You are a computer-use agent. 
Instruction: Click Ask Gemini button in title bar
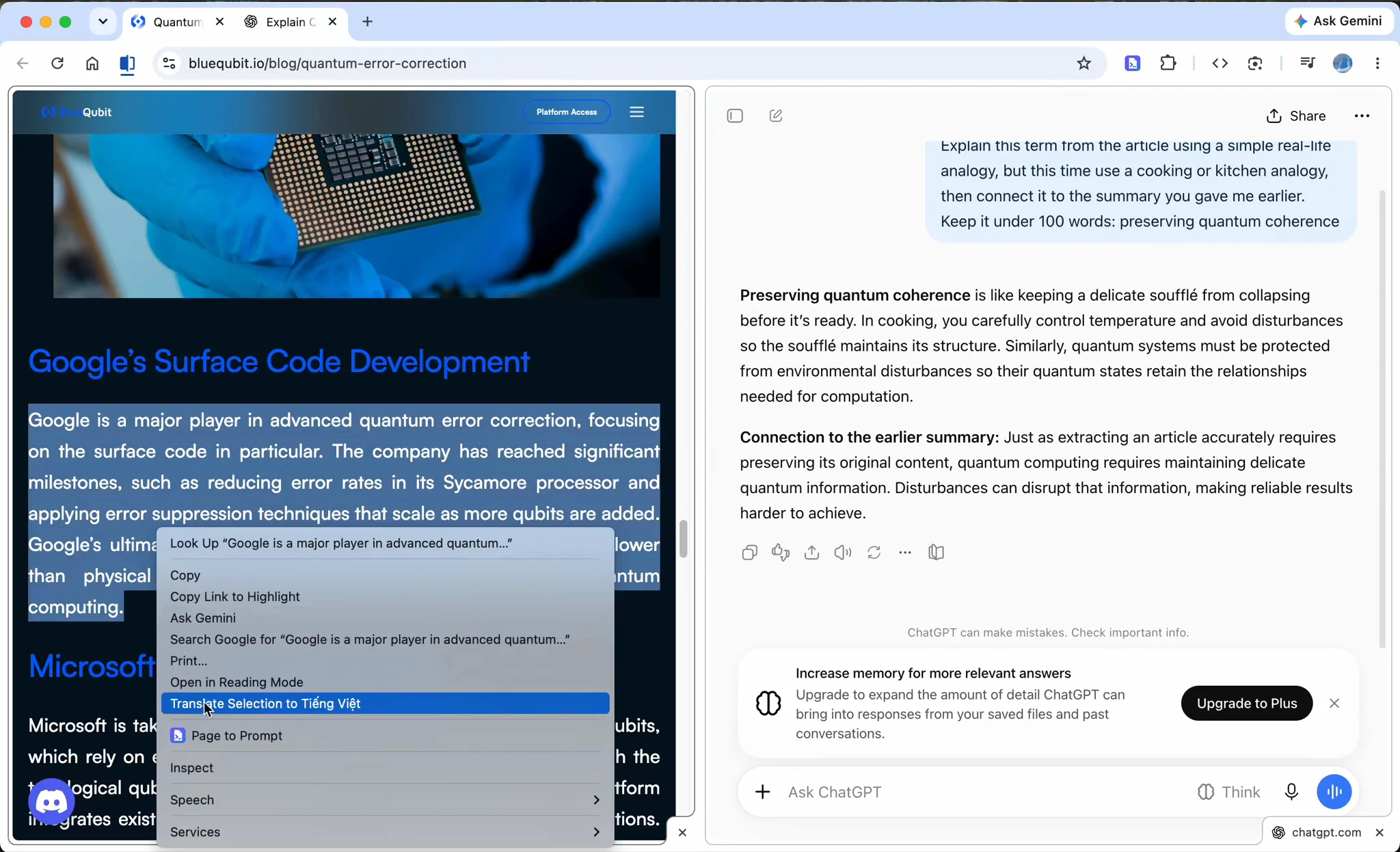[1338, 21]
